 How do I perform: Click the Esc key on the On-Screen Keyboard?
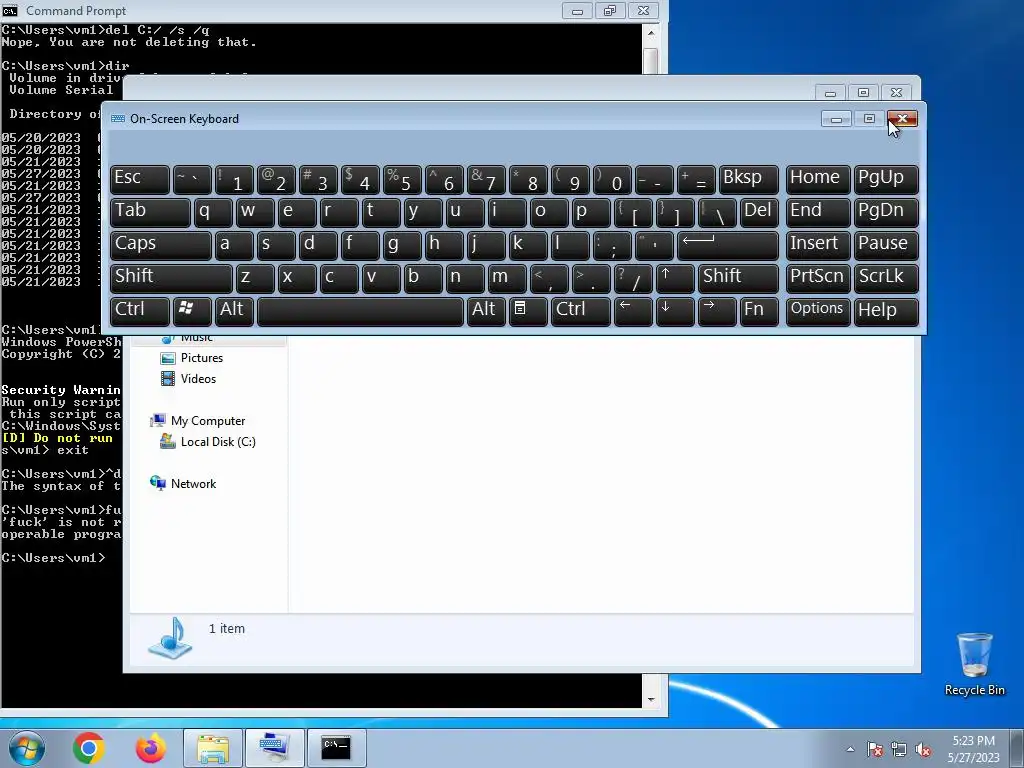[x=140, y=179]
